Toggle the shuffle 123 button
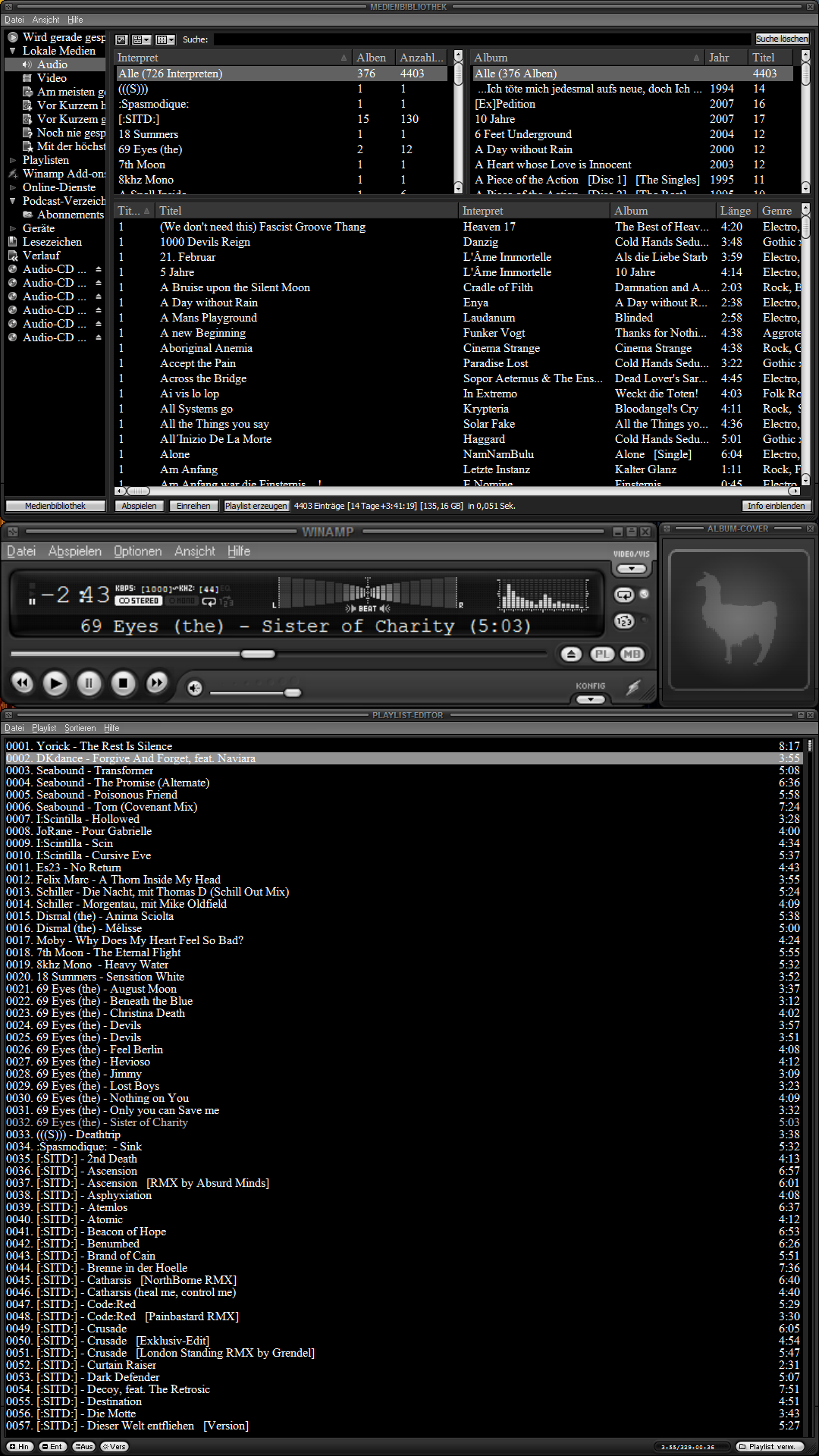The image size is (819, 1456). 624,621
